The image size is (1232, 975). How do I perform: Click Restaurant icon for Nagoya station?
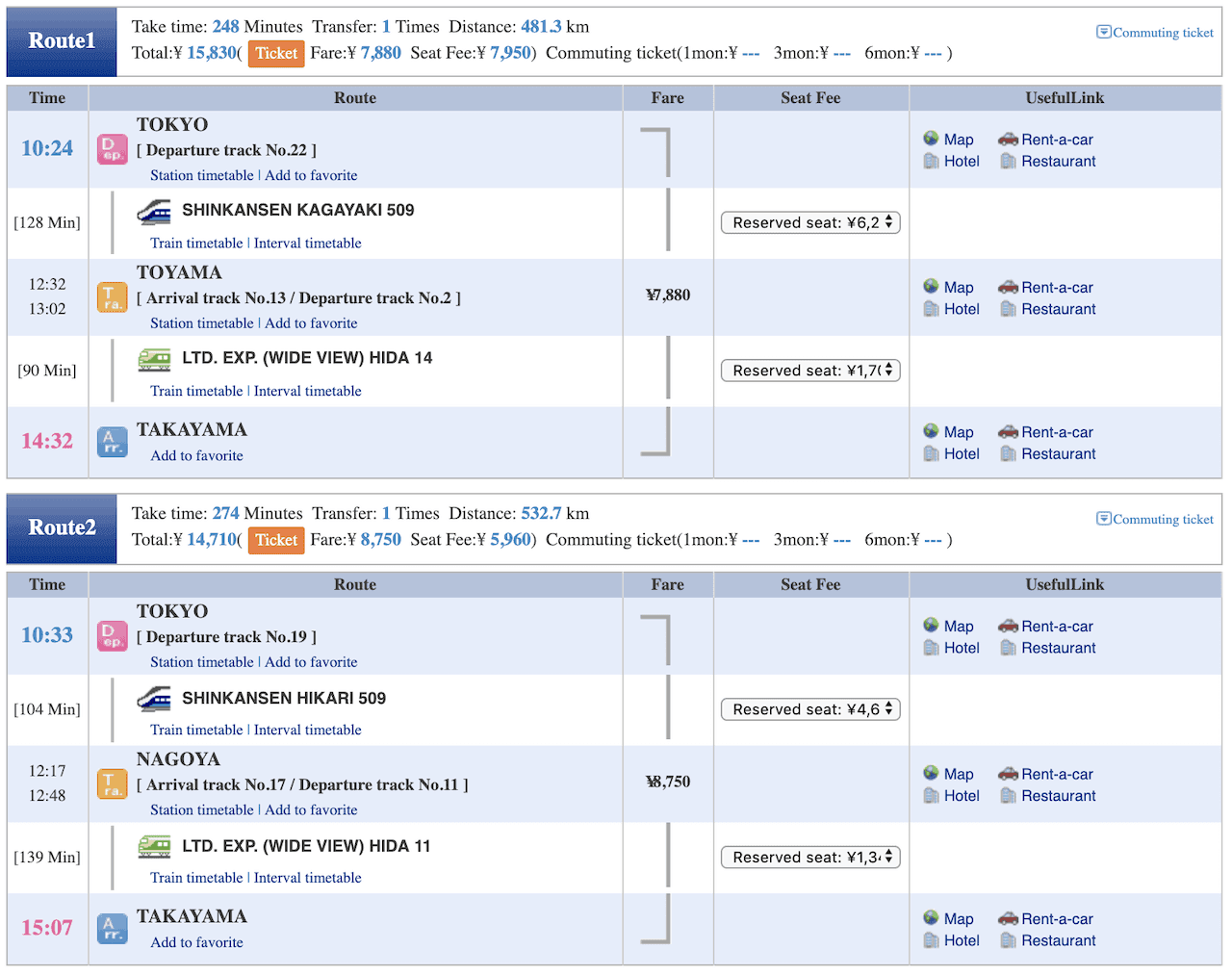[1008, 795]
